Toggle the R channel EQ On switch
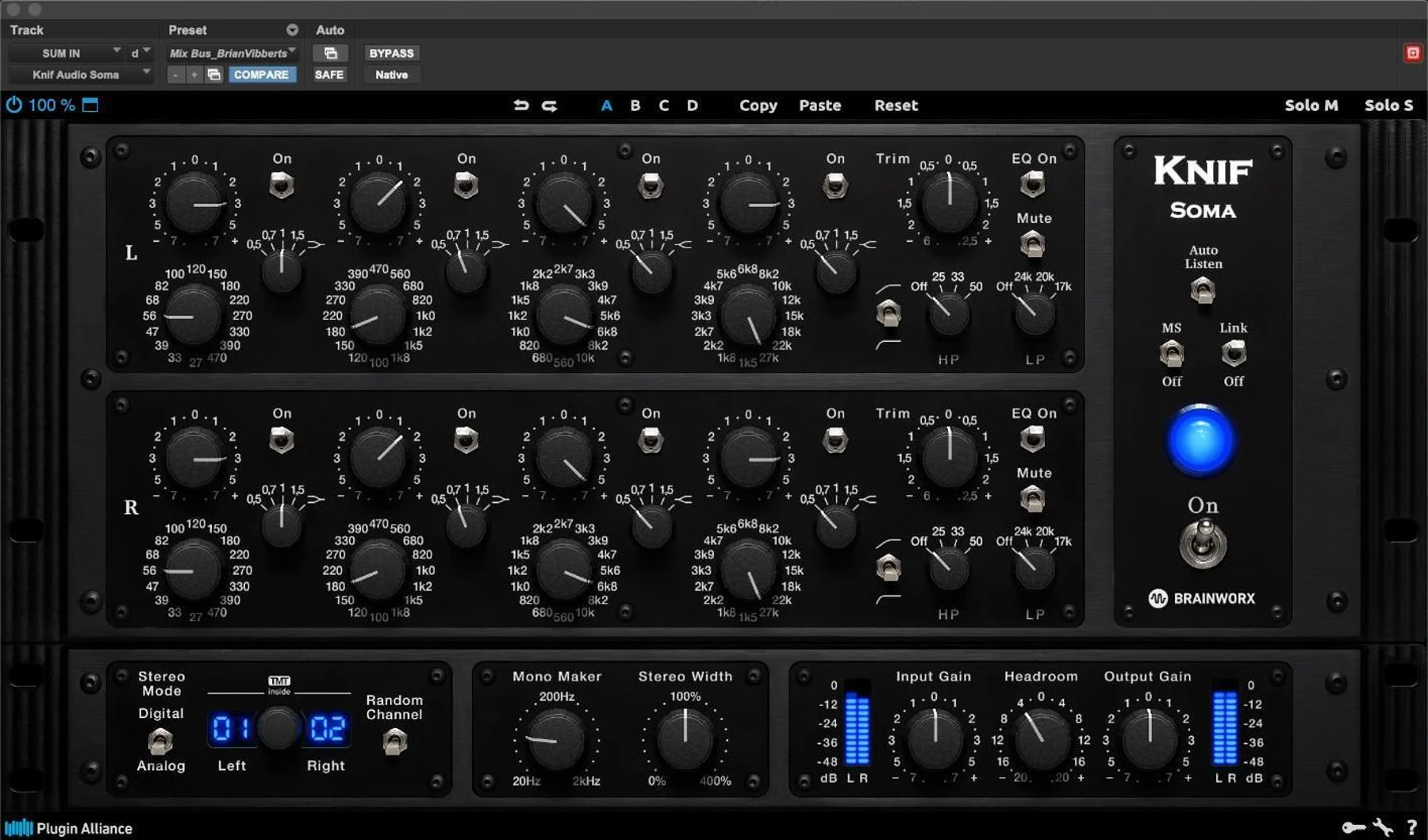 click(1032, 439)
